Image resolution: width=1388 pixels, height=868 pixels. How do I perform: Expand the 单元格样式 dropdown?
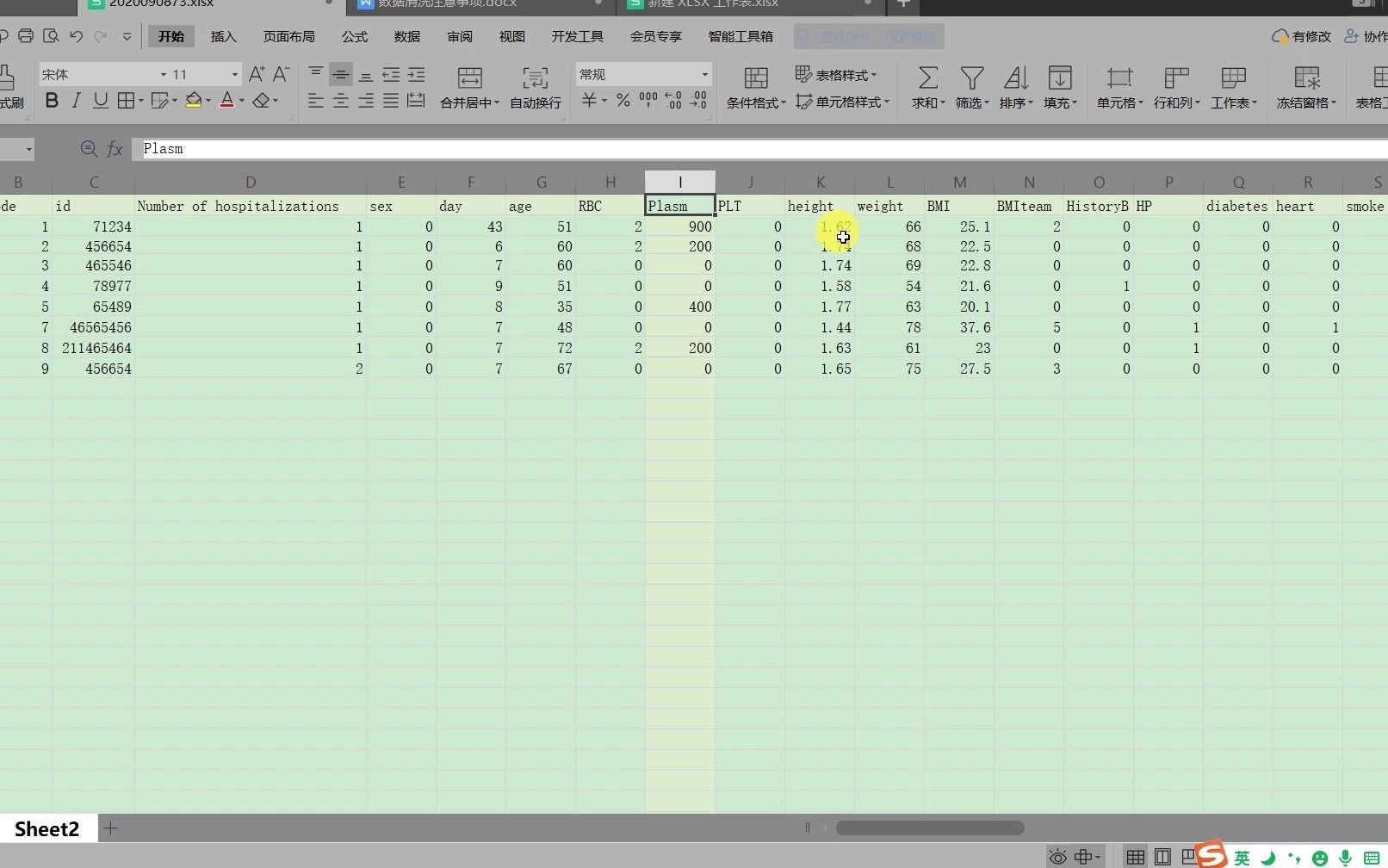click(x=887, y=102)
